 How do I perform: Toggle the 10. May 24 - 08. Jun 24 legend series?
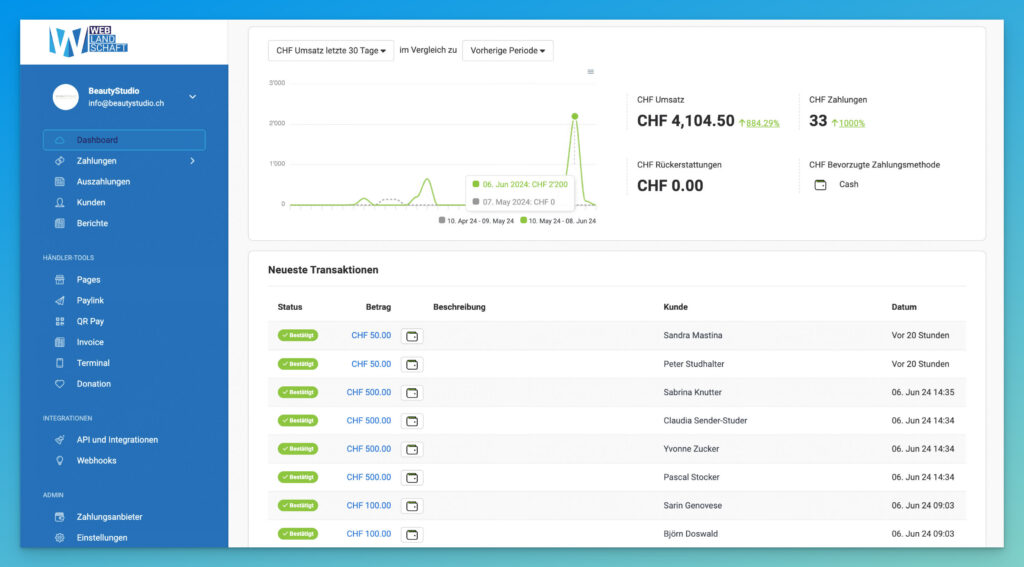(x=557, y=220)
